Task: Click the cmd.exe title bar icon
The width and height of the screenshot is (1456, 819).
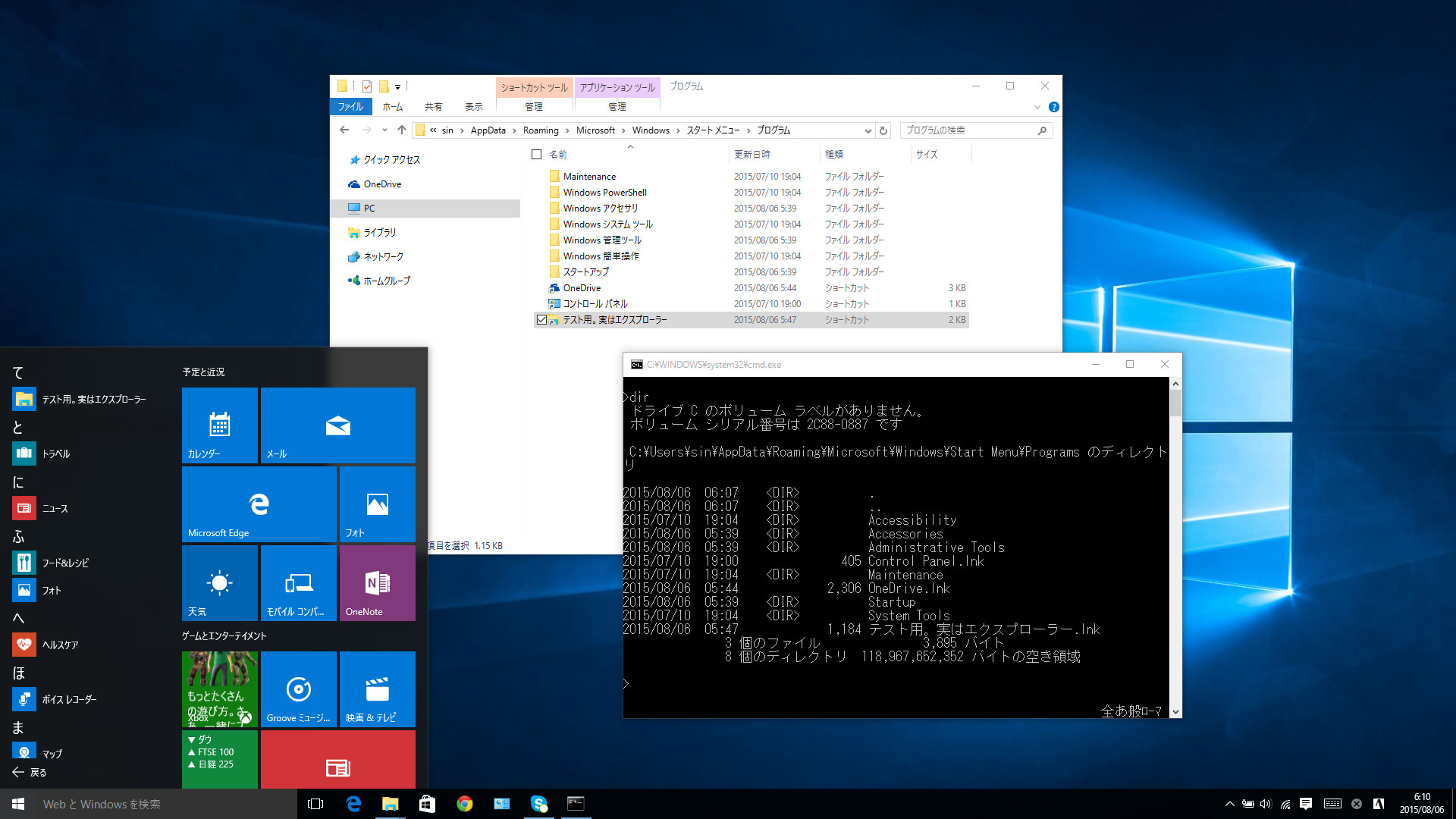Action: tap(637, 365)
